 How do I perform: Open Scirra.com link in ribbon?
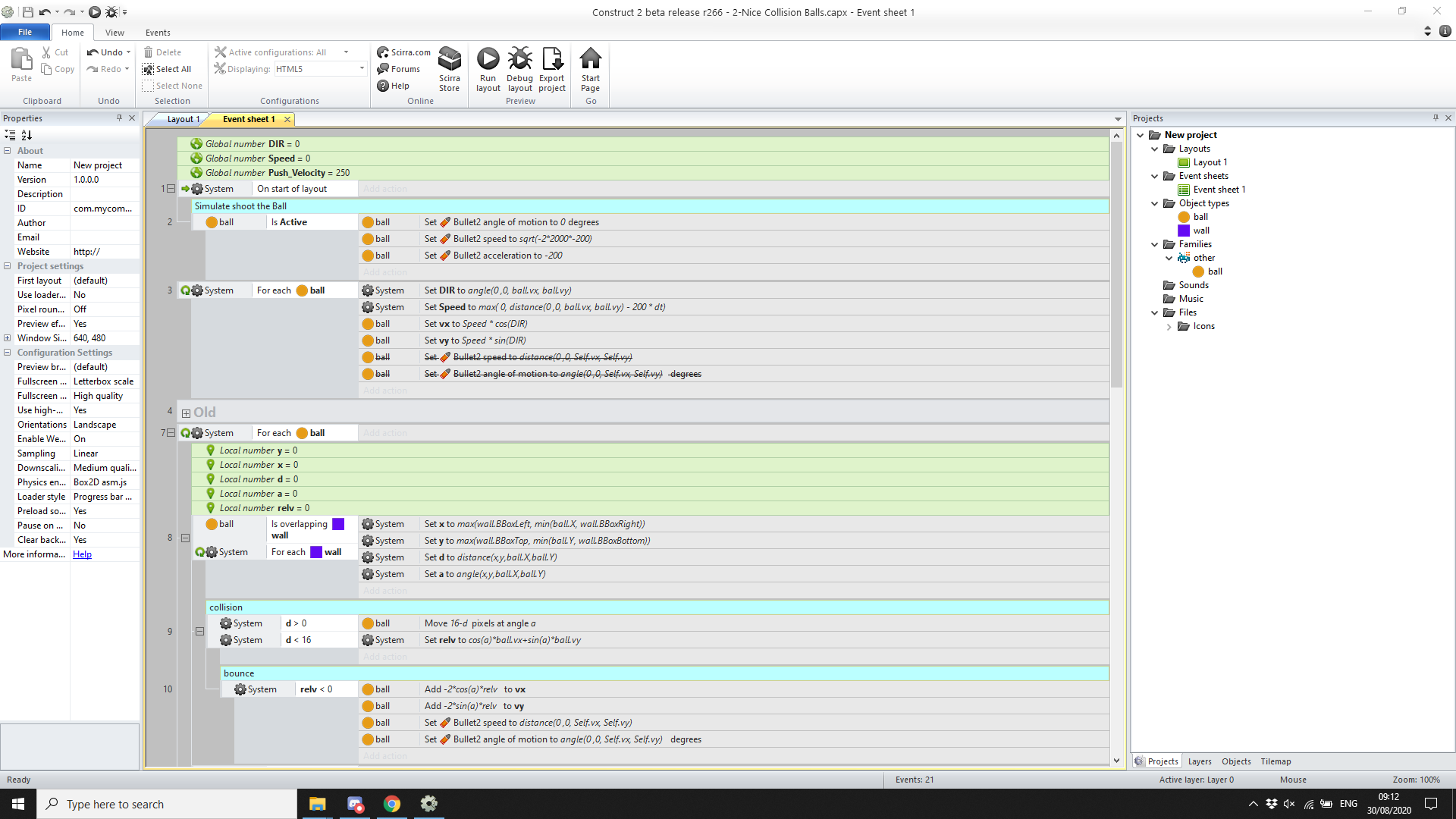click(x=403, y=52)
